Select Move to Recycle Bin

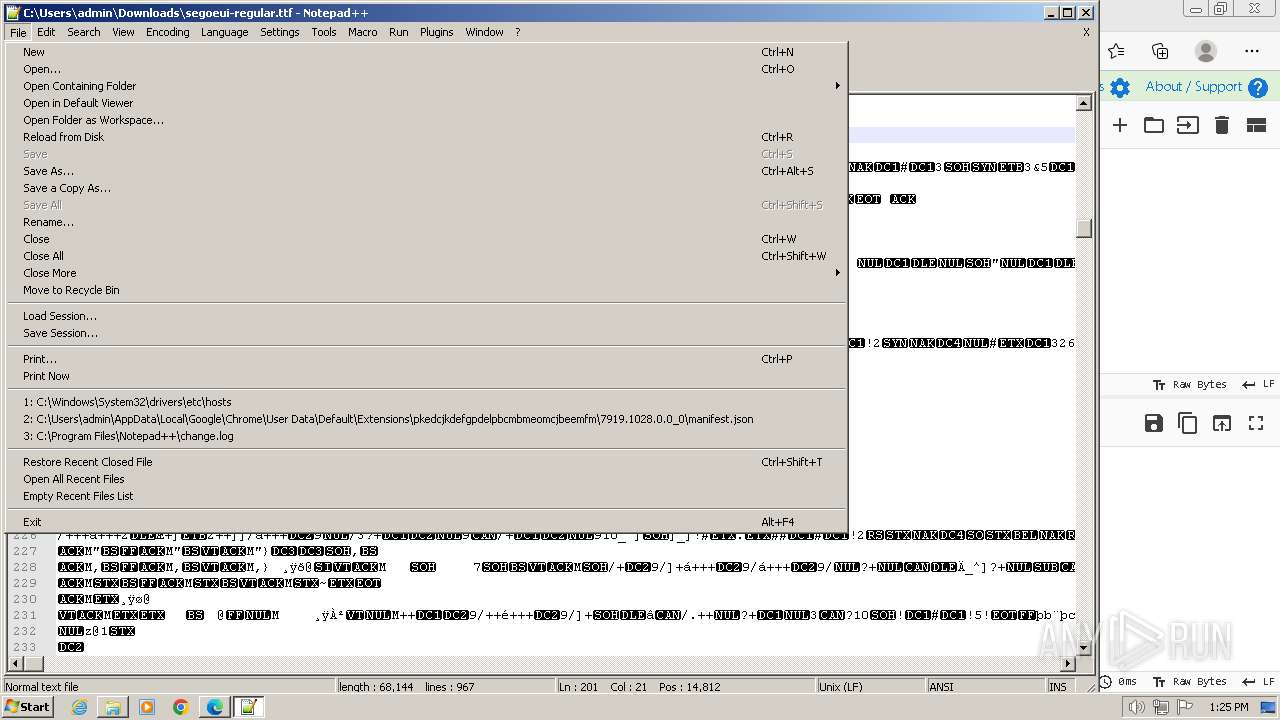click(427, 290)
